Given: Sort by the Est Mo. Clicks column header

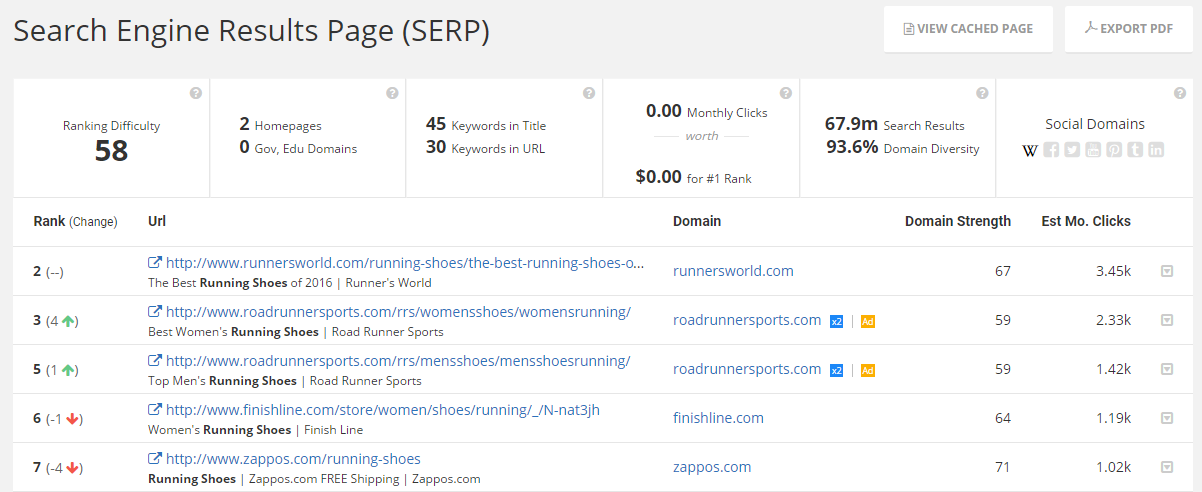Looking at the screenshot, I should 1086,221.
